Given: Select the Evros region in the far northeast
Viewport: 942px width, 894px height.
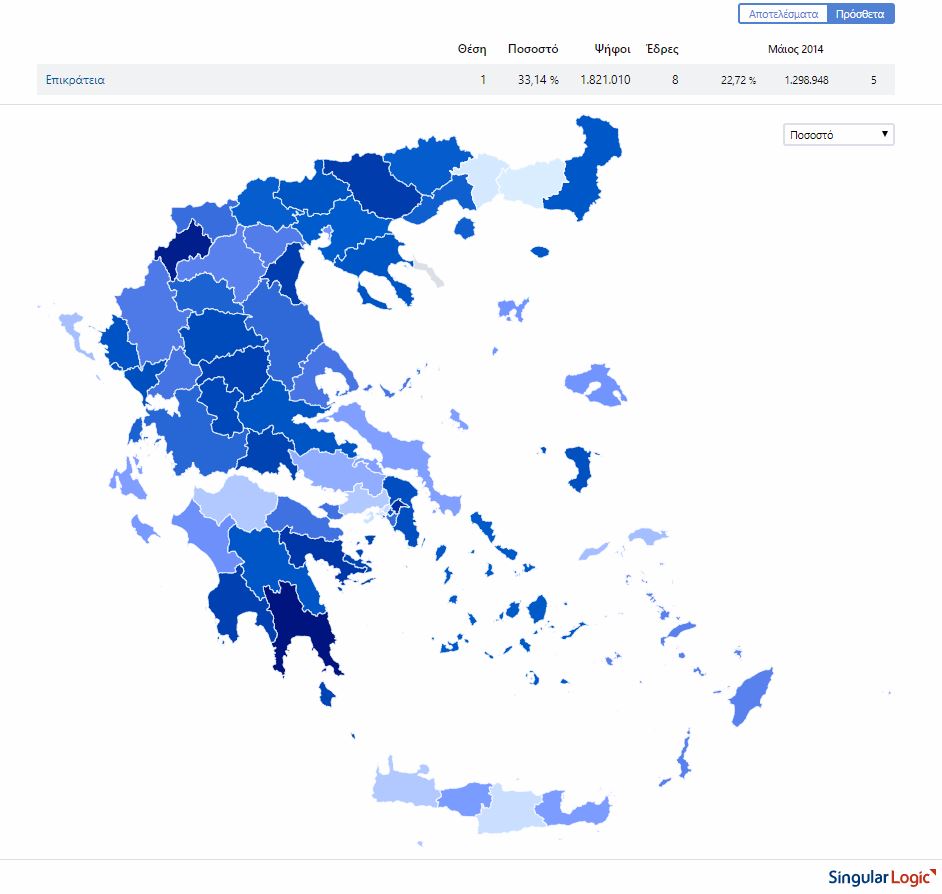Looking at the screenshot, I should coord(590,170).
